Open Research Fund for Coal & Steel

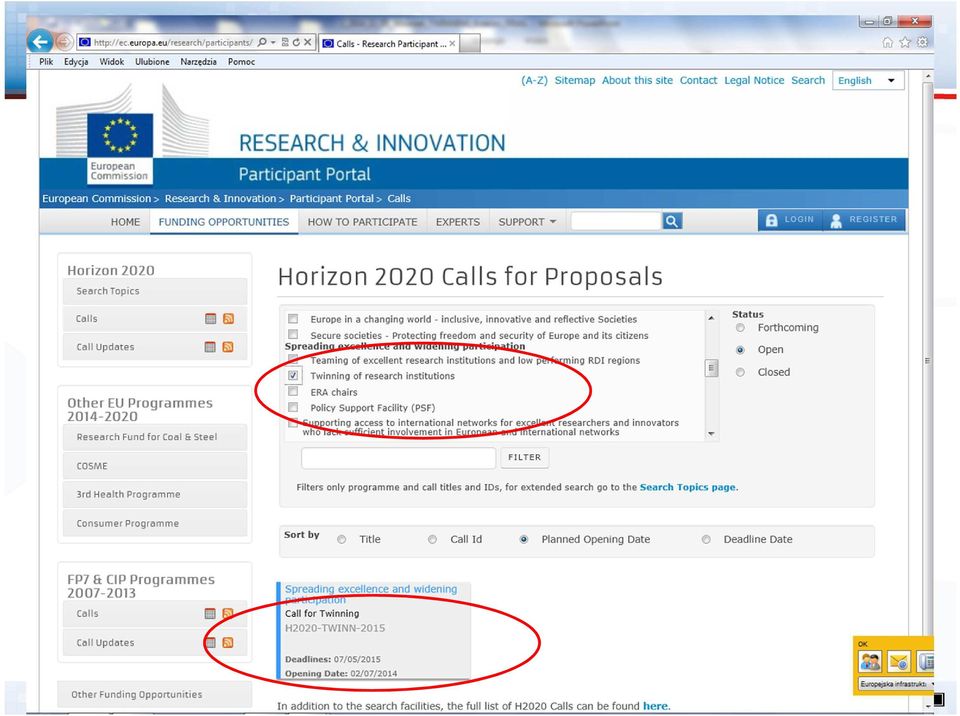click(155, 437)
